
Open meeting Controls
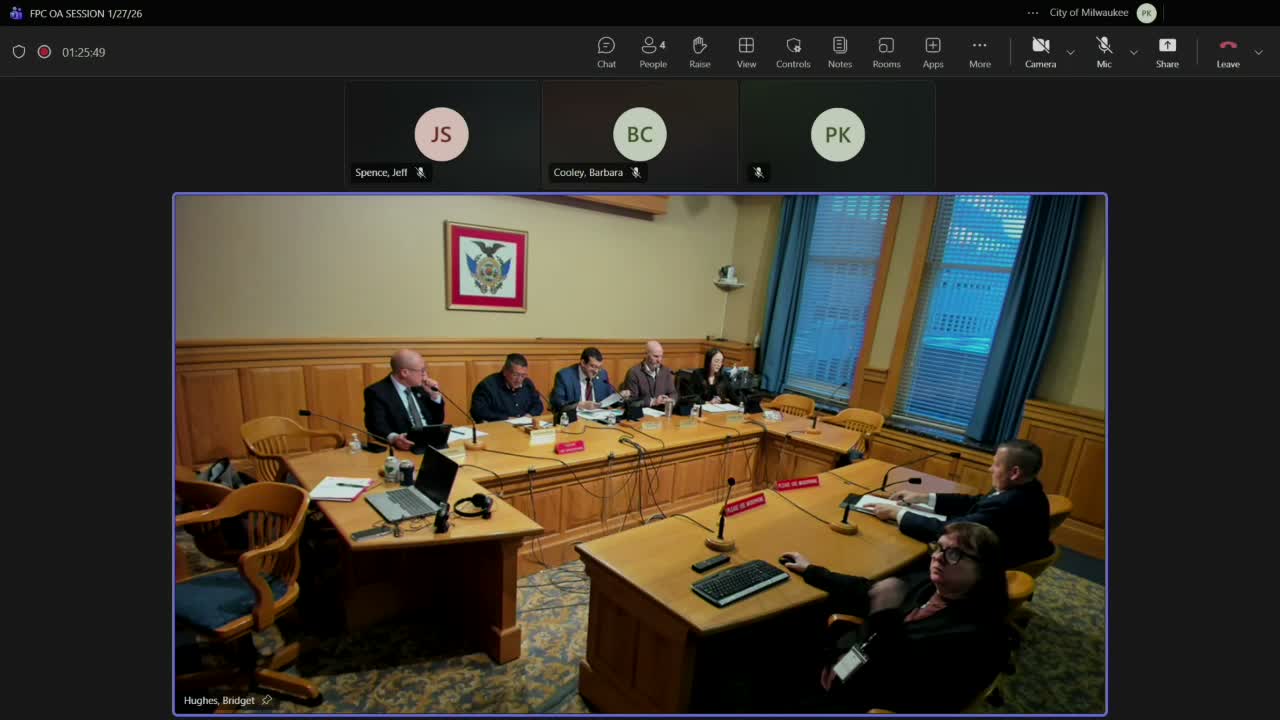point(793,52)
